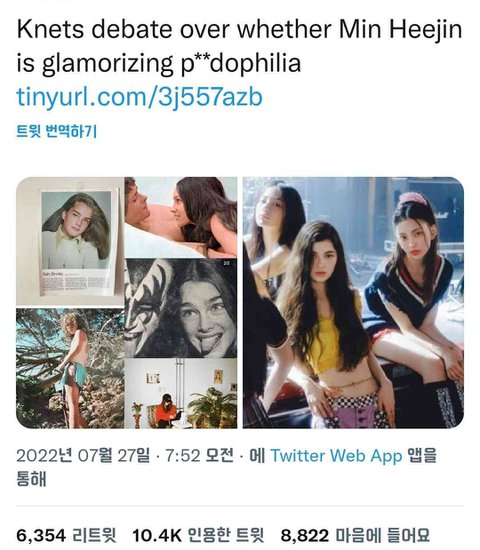Click the 7:52 오전 time text
The image size is (480, 550).
tap(199, 456)
